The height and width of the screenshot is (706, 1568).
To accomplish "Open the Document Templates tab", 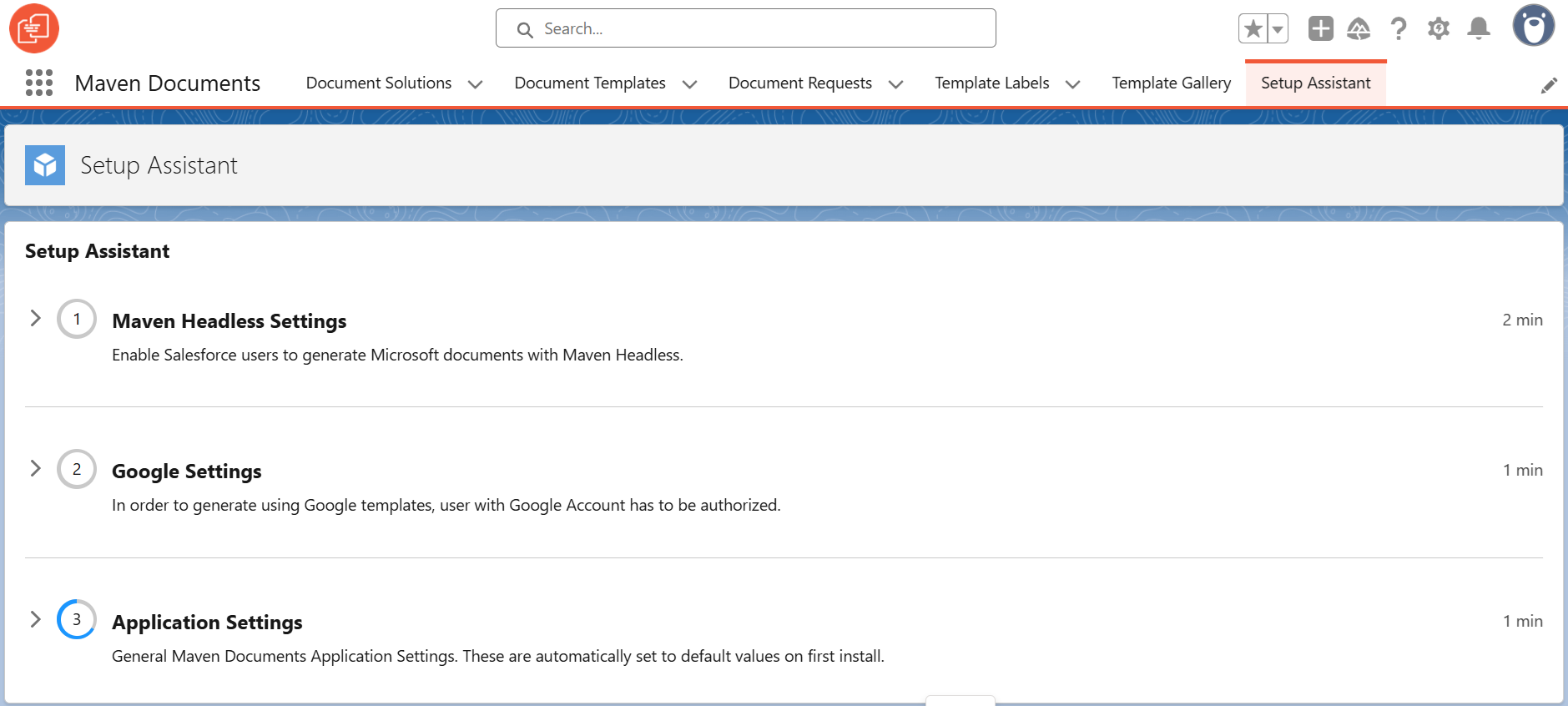I will click(x=590, y=83).
